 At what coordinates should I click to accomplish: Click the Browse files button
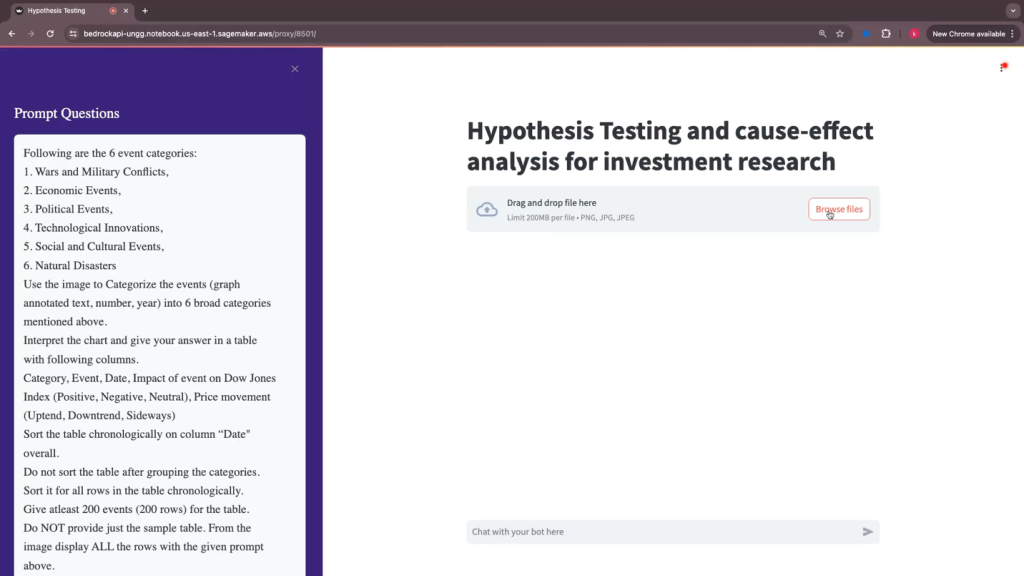tap(839, 209)
